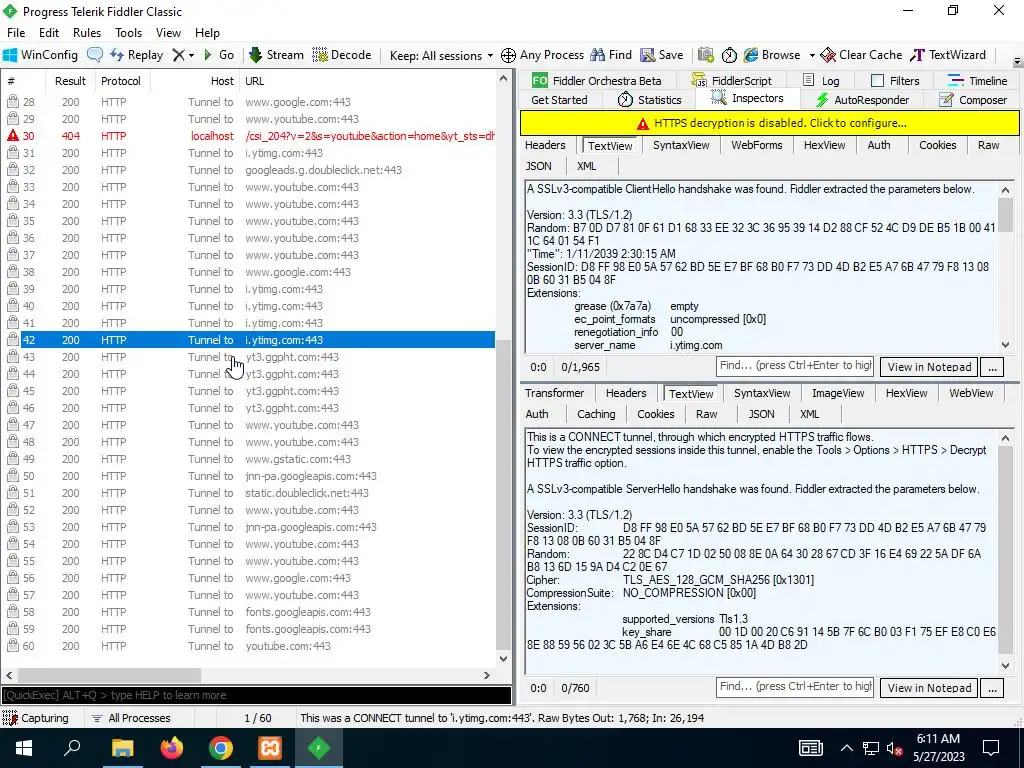Open the Keep: All sessions dropdown
The width and height of the screenshot is (1024, 768).
pyautogui.click(x=441, y=56)
